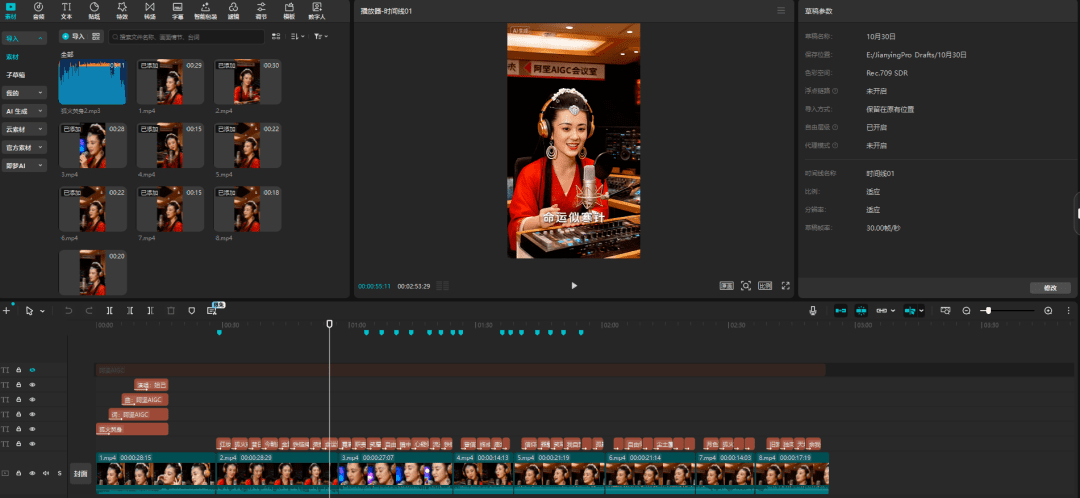Open the sort order dropdown in media panel
This screenshot has width=1080, height=498.
(x=298, y=36)
